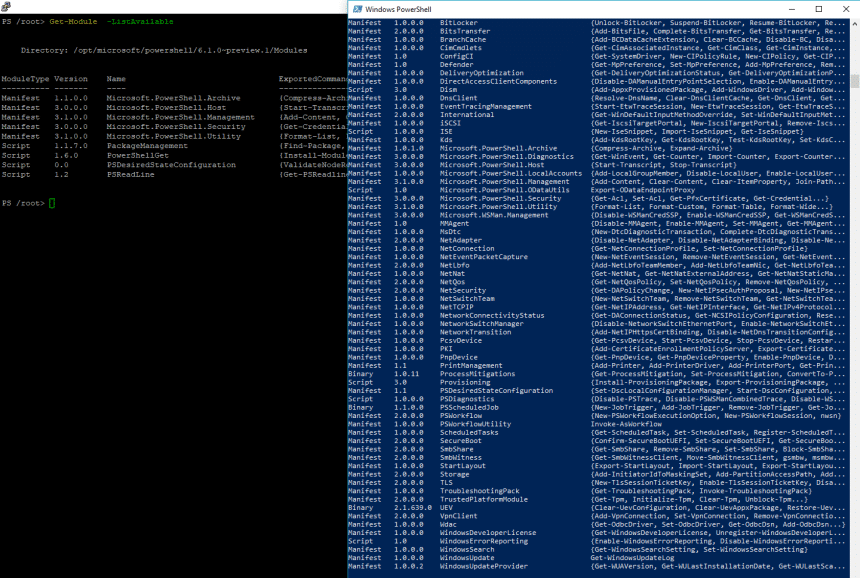The image size is (860, 578).
Task: Click 'Microsoft.PowerShell.Diagnostics' in PowerShell window
Action: (x=507, y=156)
